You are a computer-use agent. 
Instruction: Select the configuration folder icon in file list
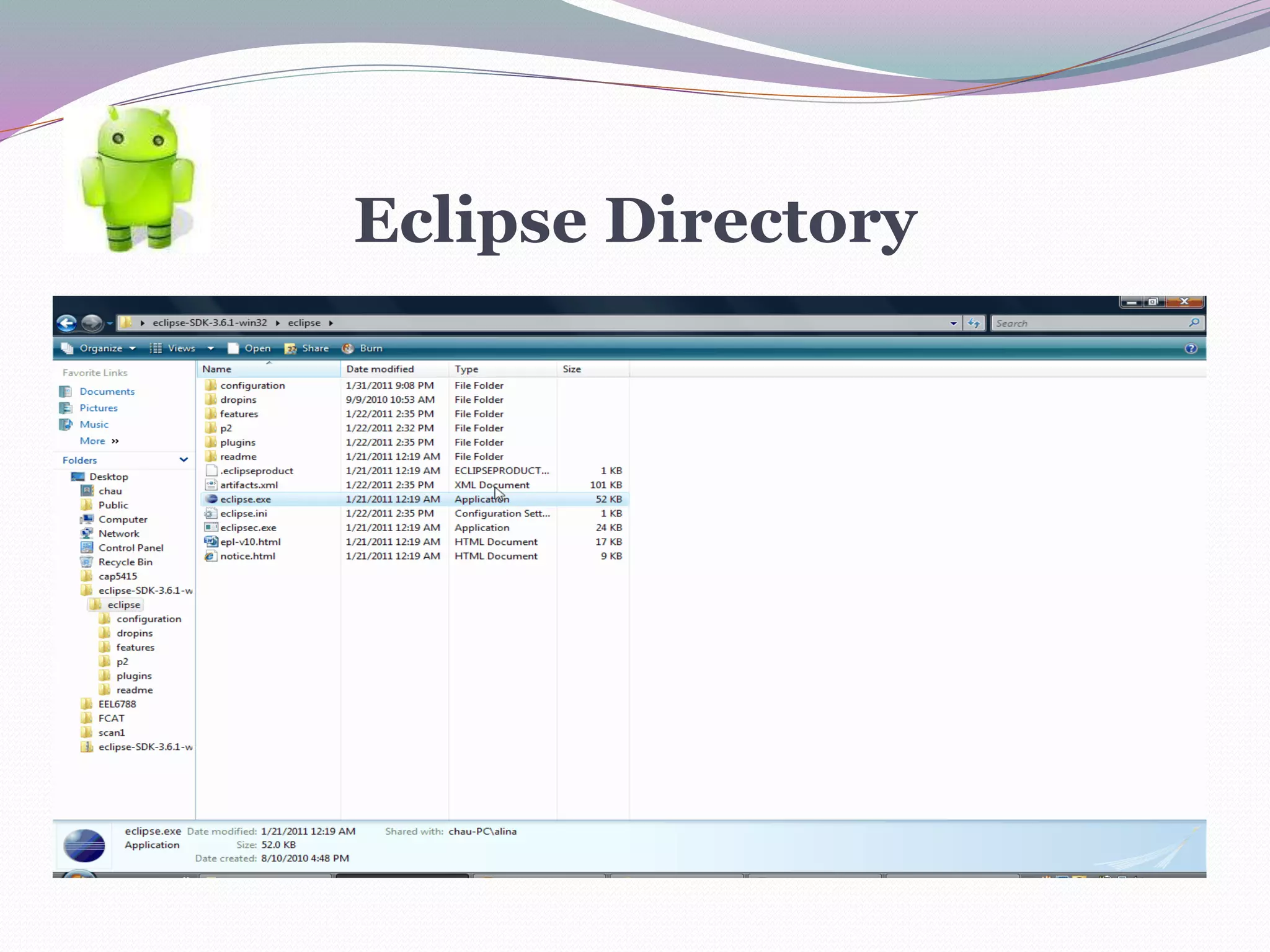point(211,385)
